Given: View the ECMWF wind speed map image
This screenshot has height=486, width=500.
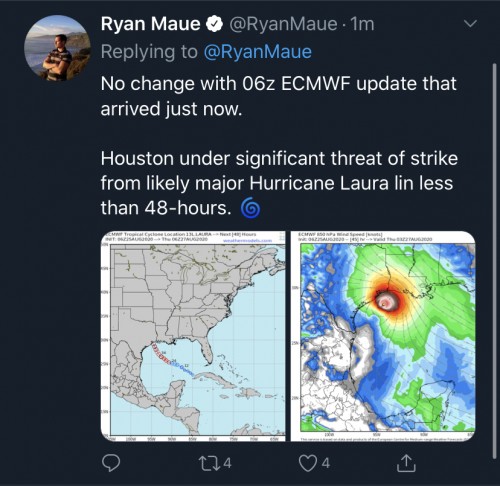Looking at the screenshot, I should tap(383, 336).
